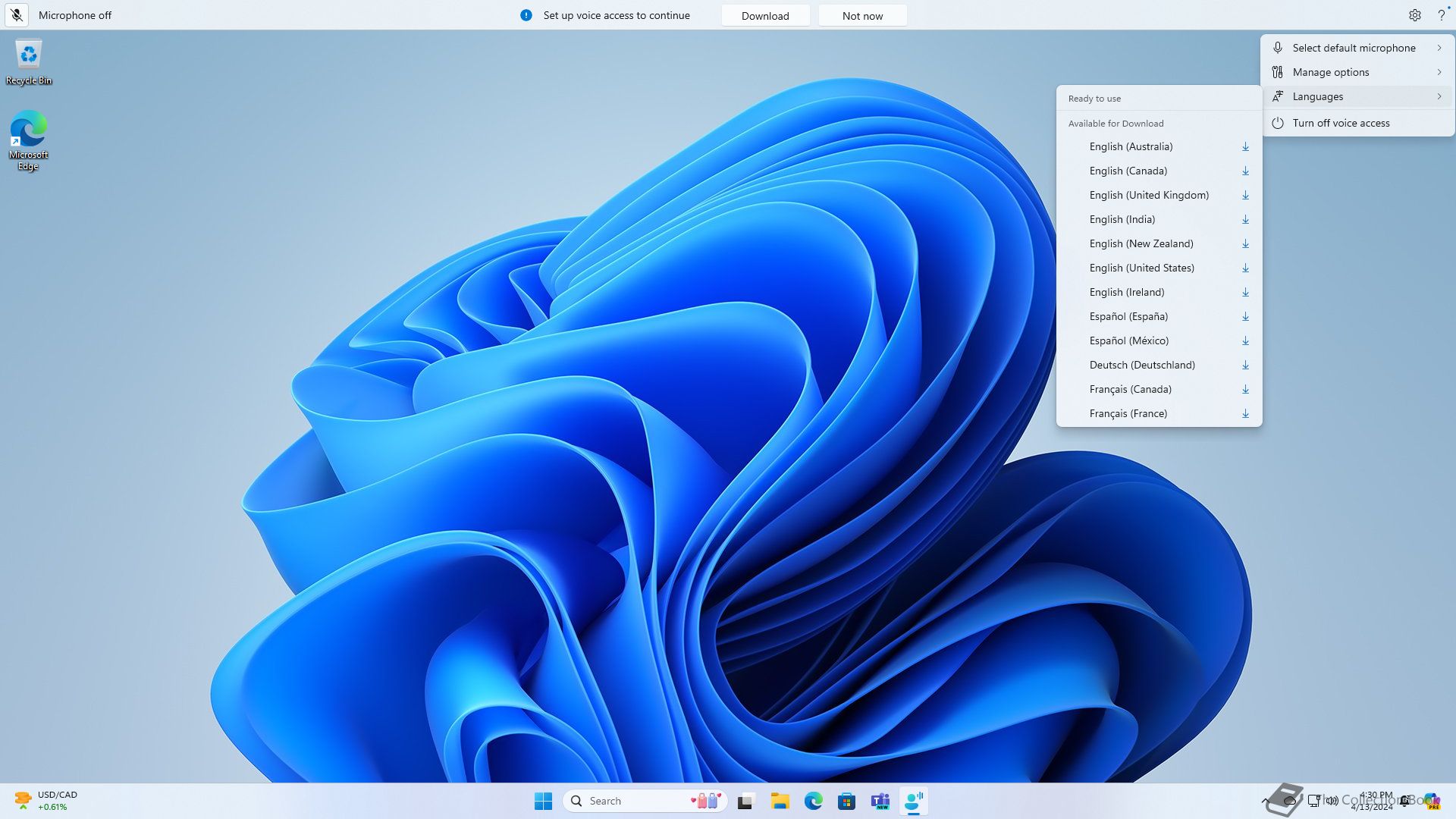Open USD/CAD widget on taskbar
The width and height of the screenshot is (1456, 819).
(45, 801)
